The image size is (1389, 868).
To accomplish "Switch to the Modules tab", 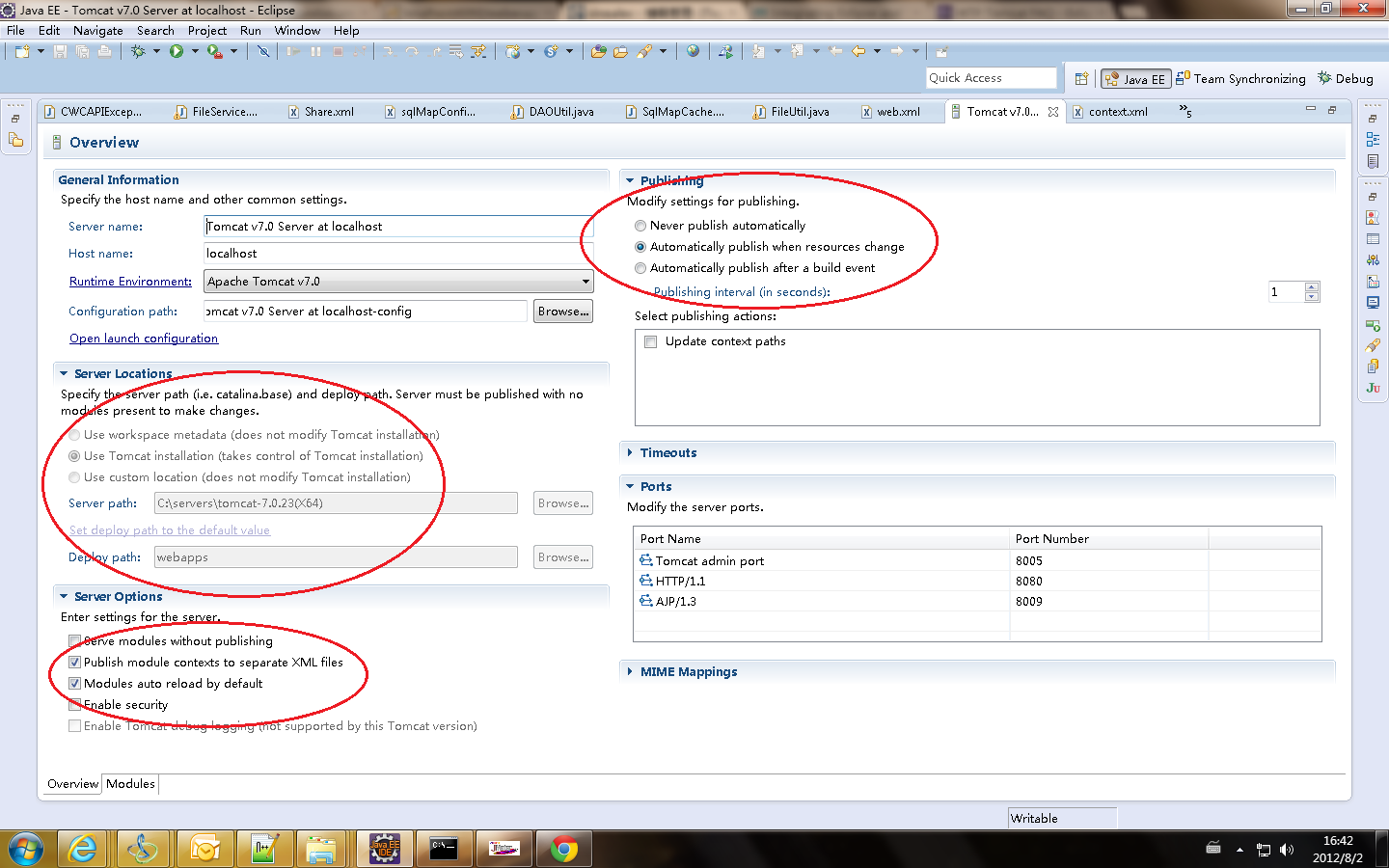I will tap(129, 784).
